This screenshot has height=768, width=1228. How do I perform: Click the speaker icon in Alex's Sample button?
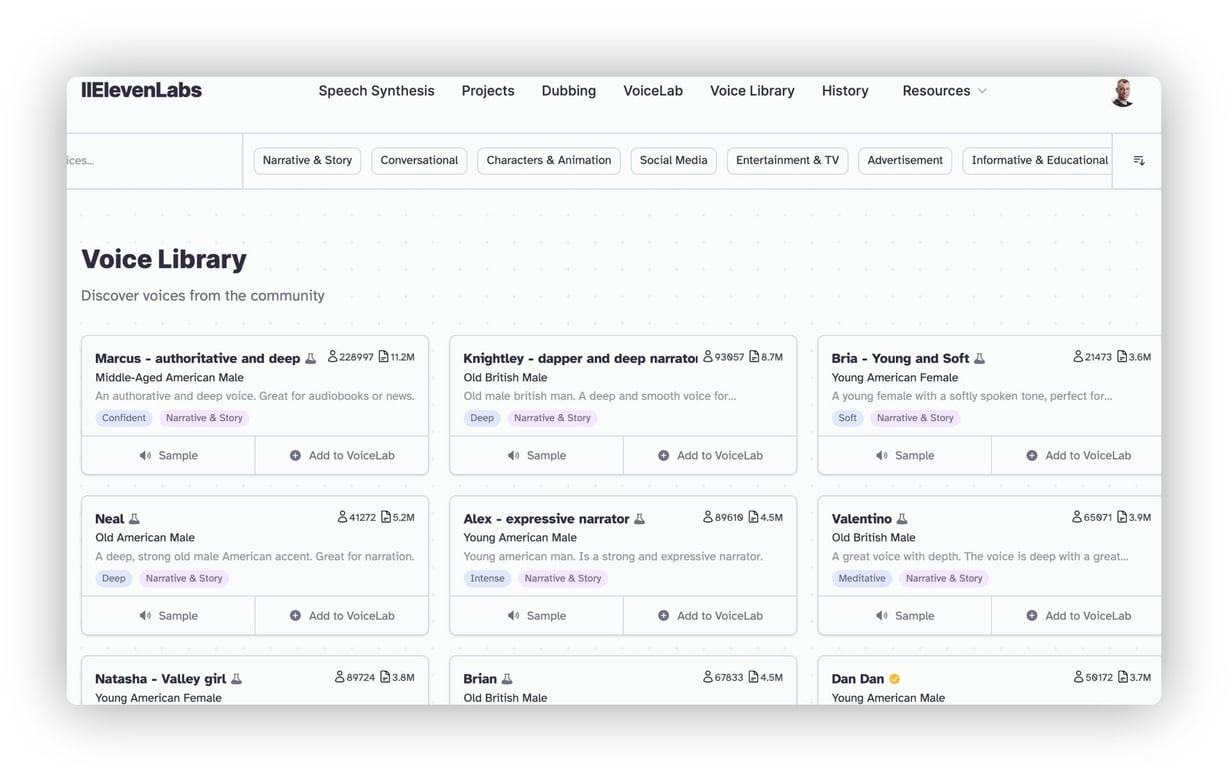[513, 616]
